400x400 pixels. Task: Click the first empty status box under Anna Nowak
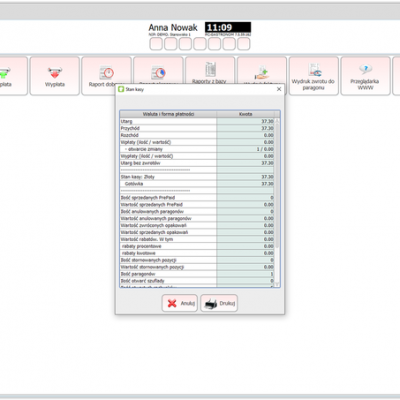(156, 44)
